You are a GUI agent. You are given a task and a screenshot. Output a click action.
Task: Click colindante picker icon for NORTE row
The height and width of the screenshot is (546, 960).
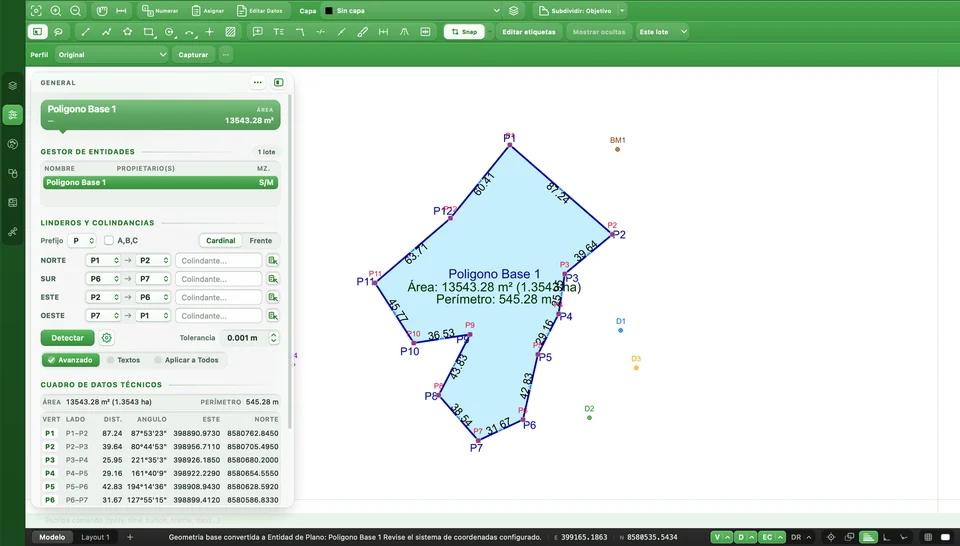(x=273, y=261)
